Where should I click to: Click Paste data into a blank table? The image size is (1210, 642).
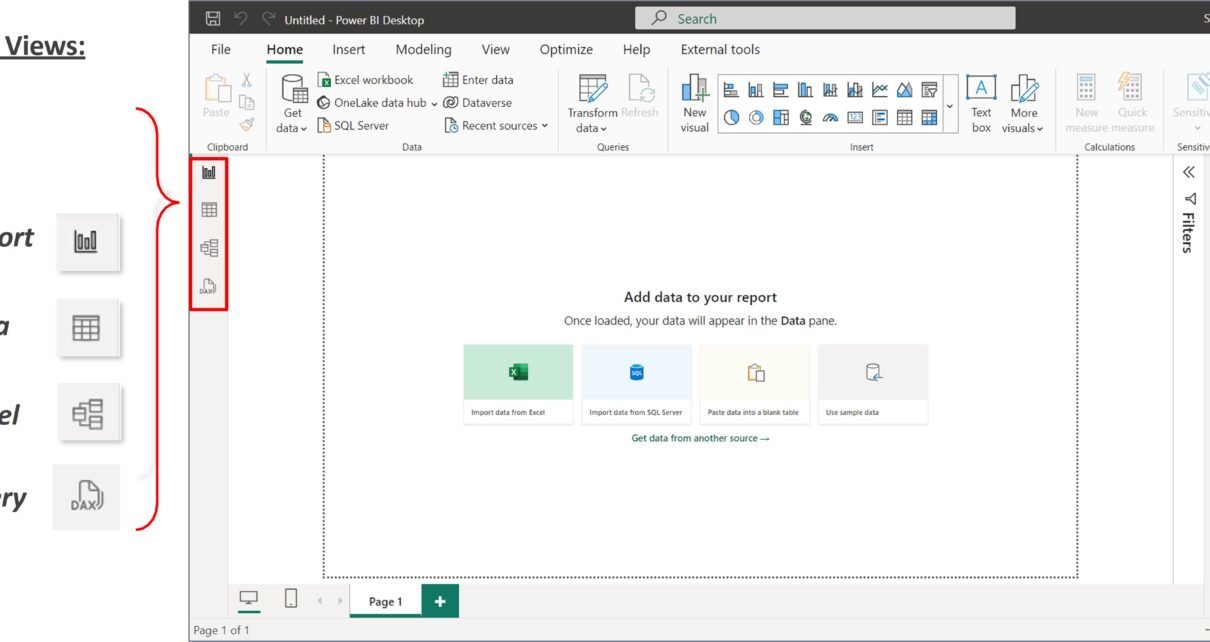(754, 384)
